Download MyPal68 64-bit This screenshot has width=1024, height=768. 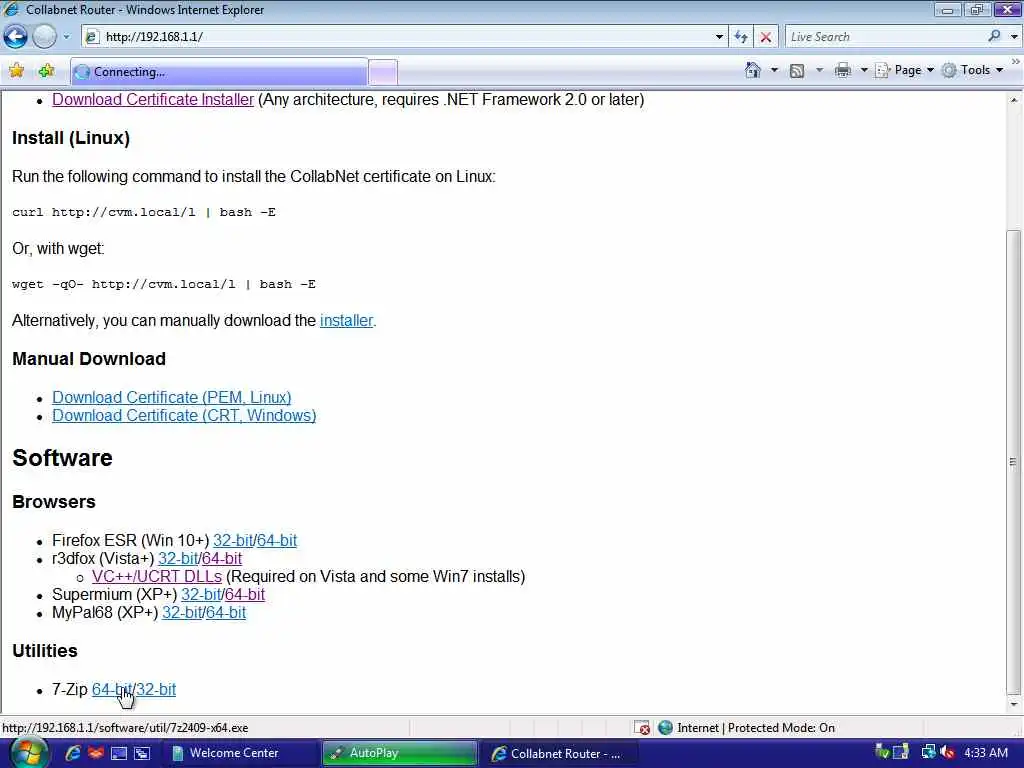(x=226, y=613)
